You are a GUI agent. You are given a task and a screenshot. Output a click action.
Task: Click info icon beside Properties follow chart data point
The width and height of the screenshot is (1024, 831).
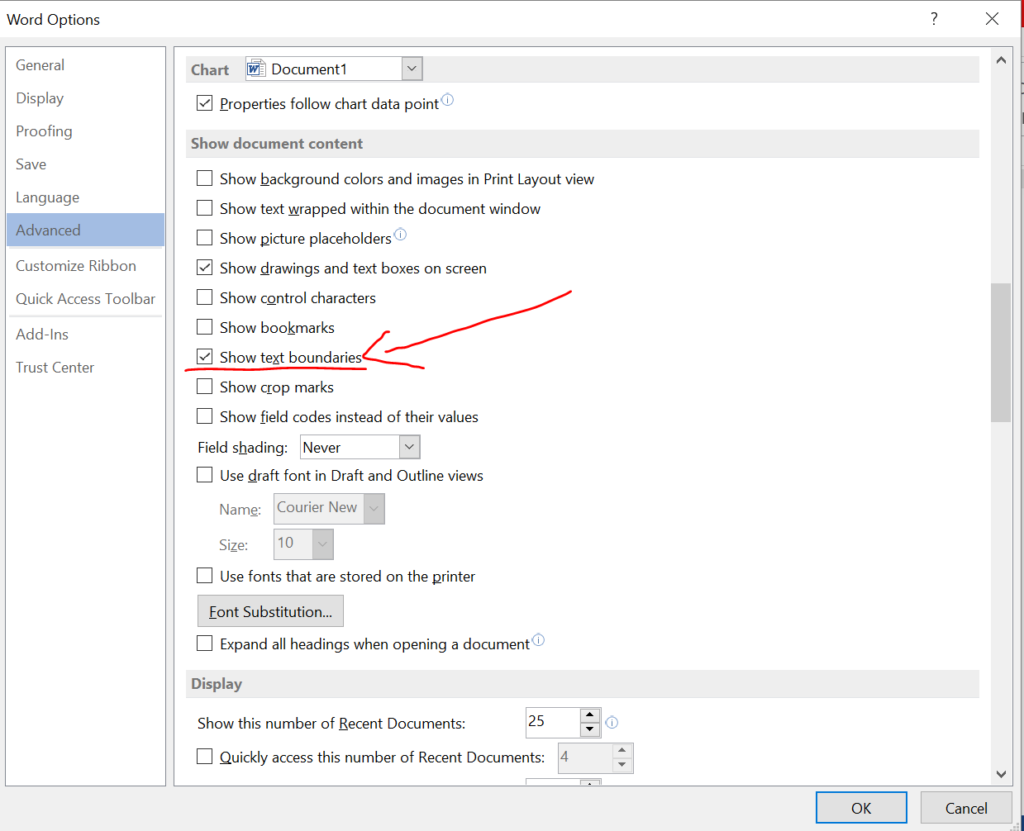click(x=447, y=100)
